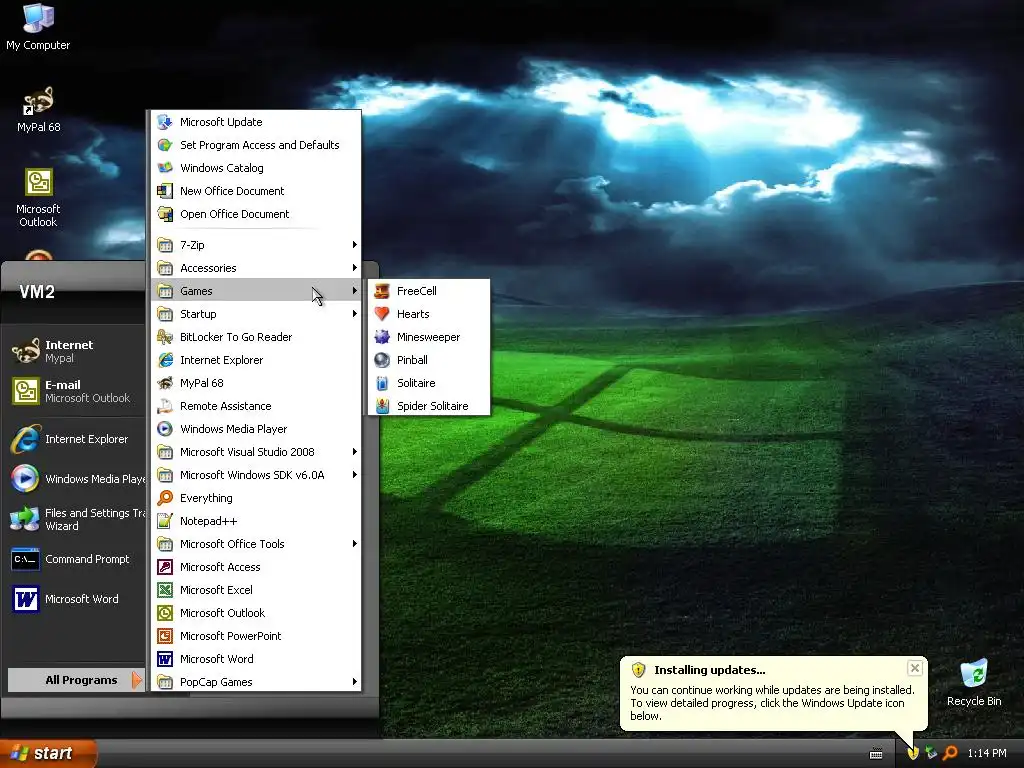
Task: Open Pinball game entry
Action: coord(428,360)
